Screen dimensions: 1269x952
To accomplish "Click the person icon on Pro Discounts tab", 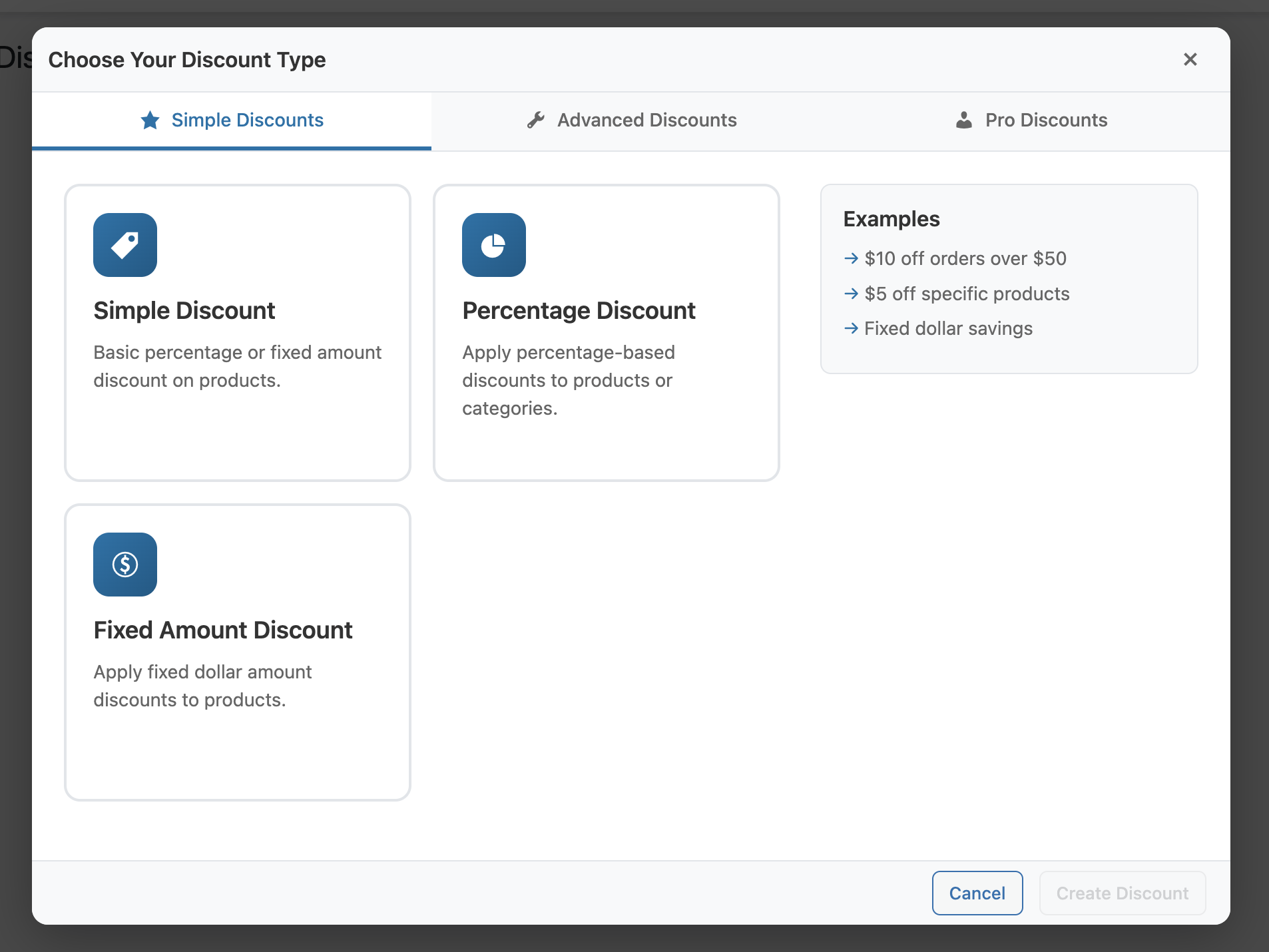I will pos(963,120).
